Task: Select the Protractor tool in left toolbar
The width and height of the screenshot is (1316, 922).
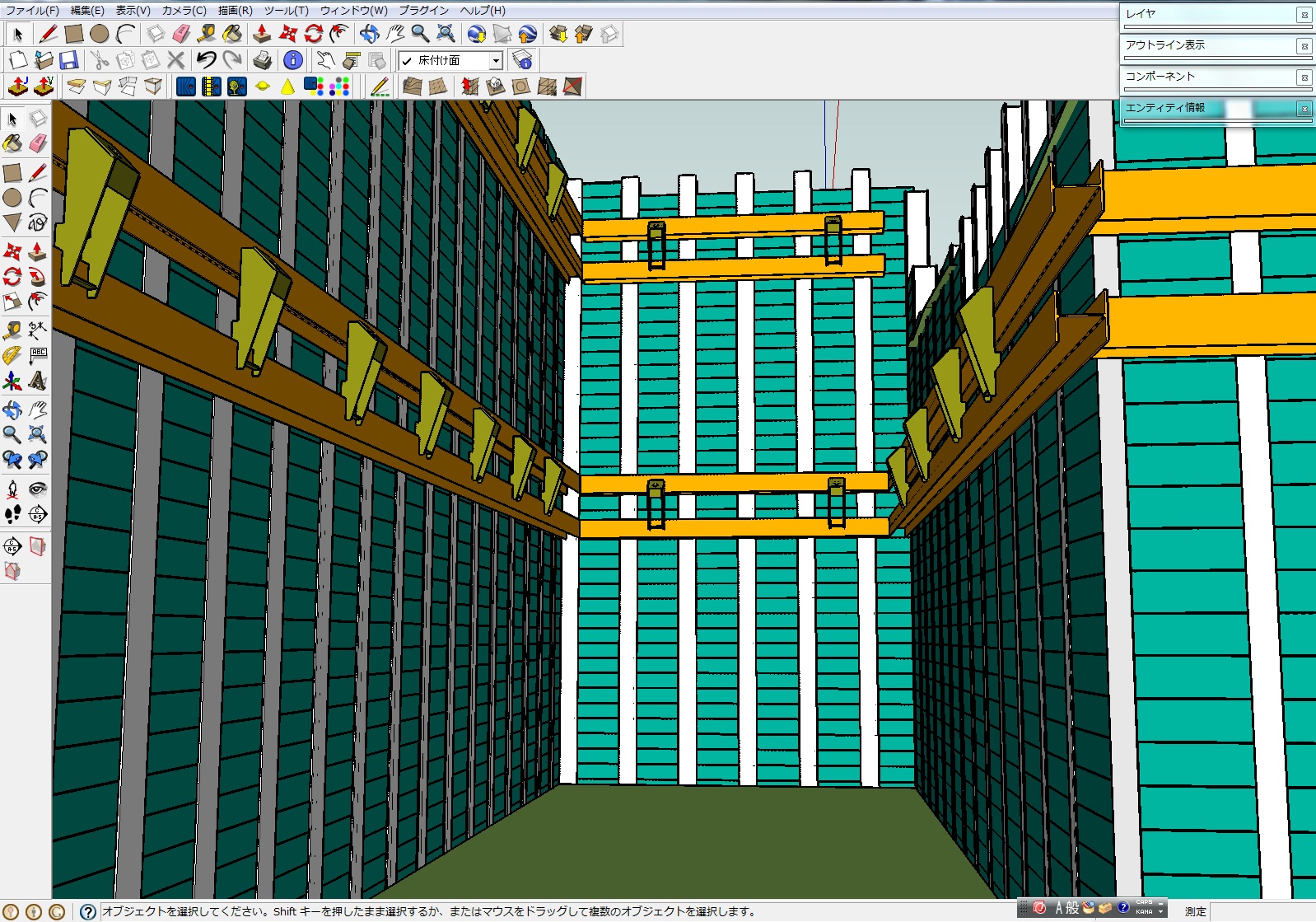Action: coord(12,356)
